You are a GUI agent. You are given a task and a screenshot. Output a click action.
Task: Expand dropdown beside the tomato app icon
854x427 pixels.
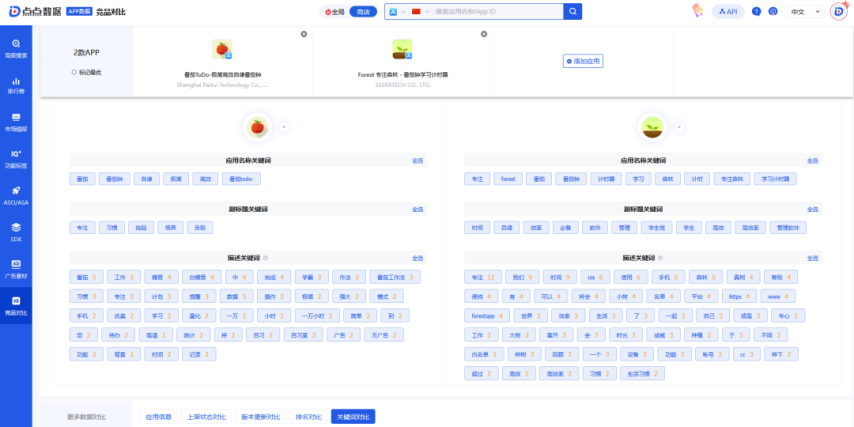(284, 127)
